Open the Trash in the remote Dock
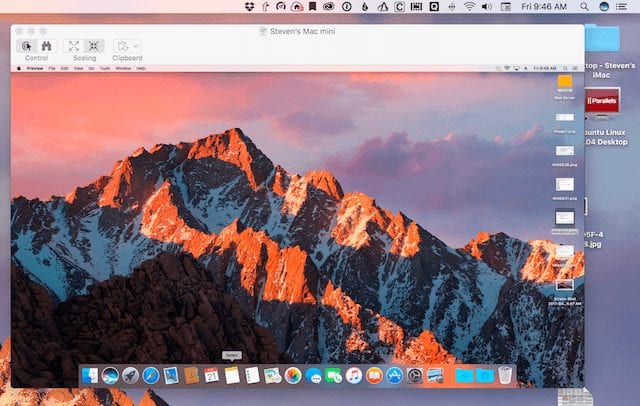 [x=505, y=375]
